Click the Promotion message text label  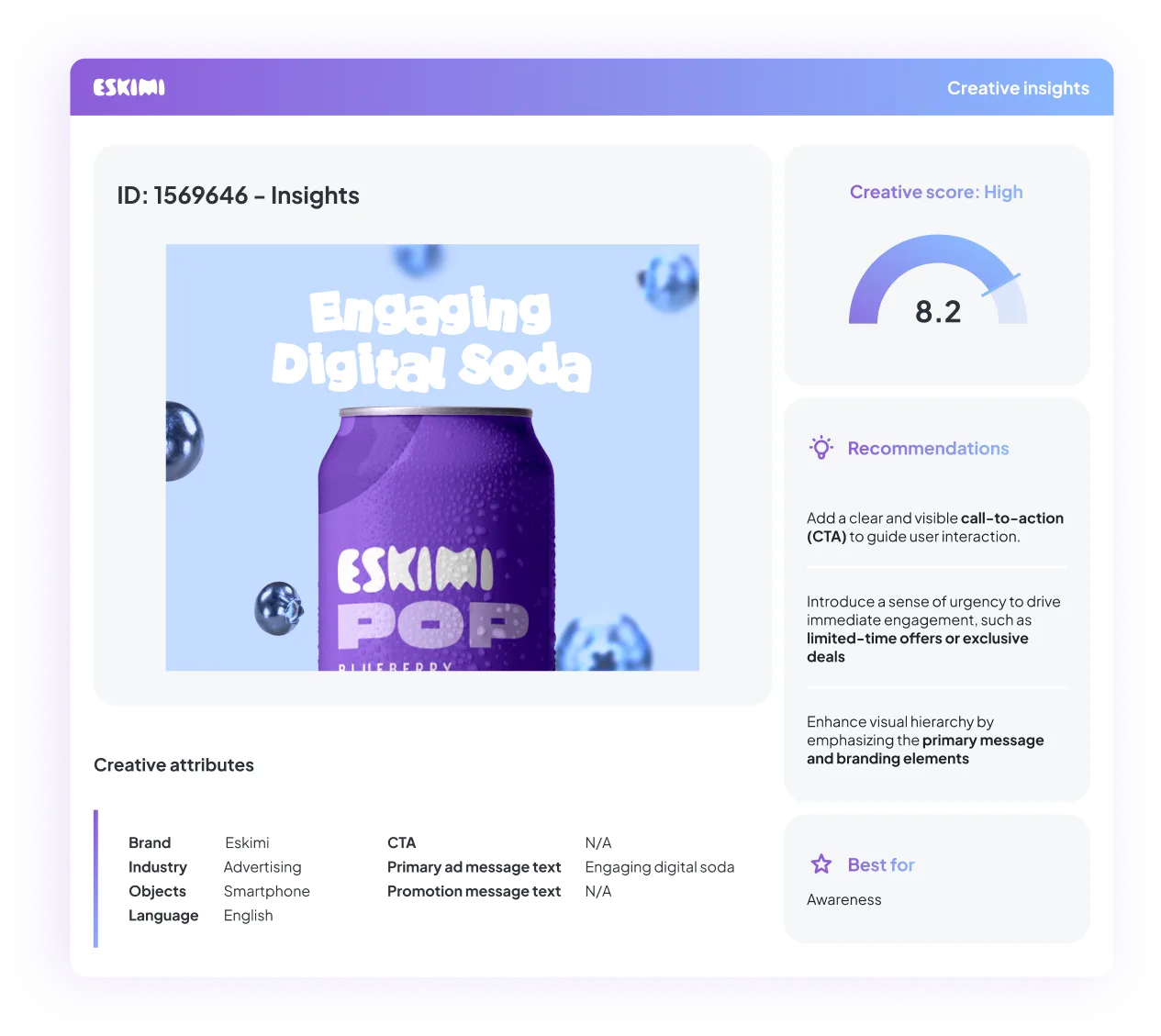point(474,891)
